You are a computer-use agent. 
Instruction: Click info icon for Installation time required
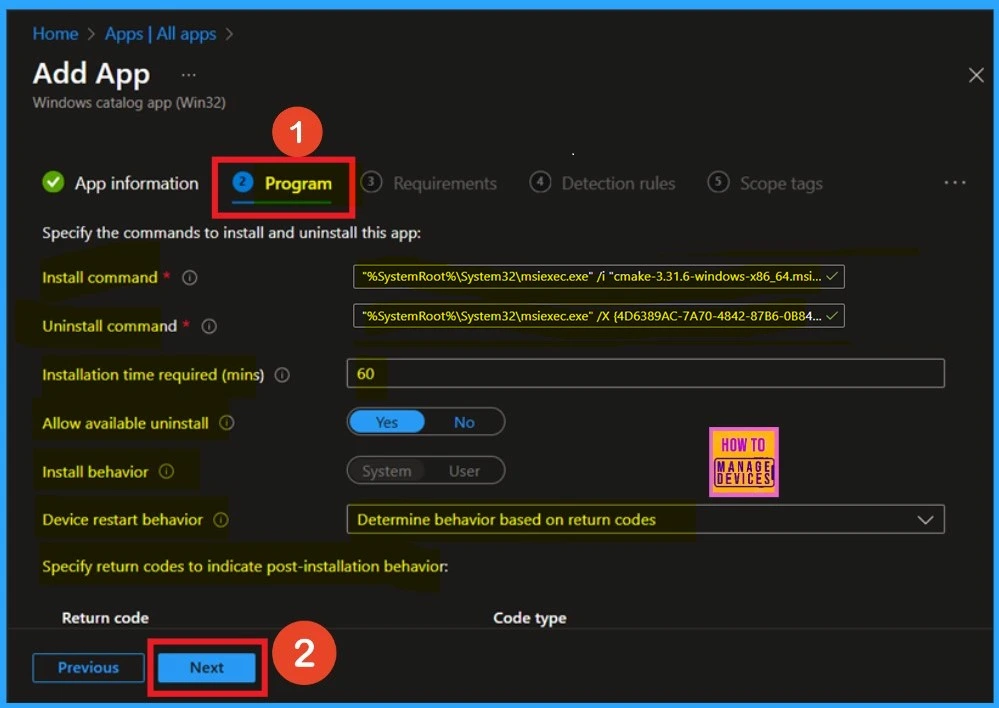point(282,375)
